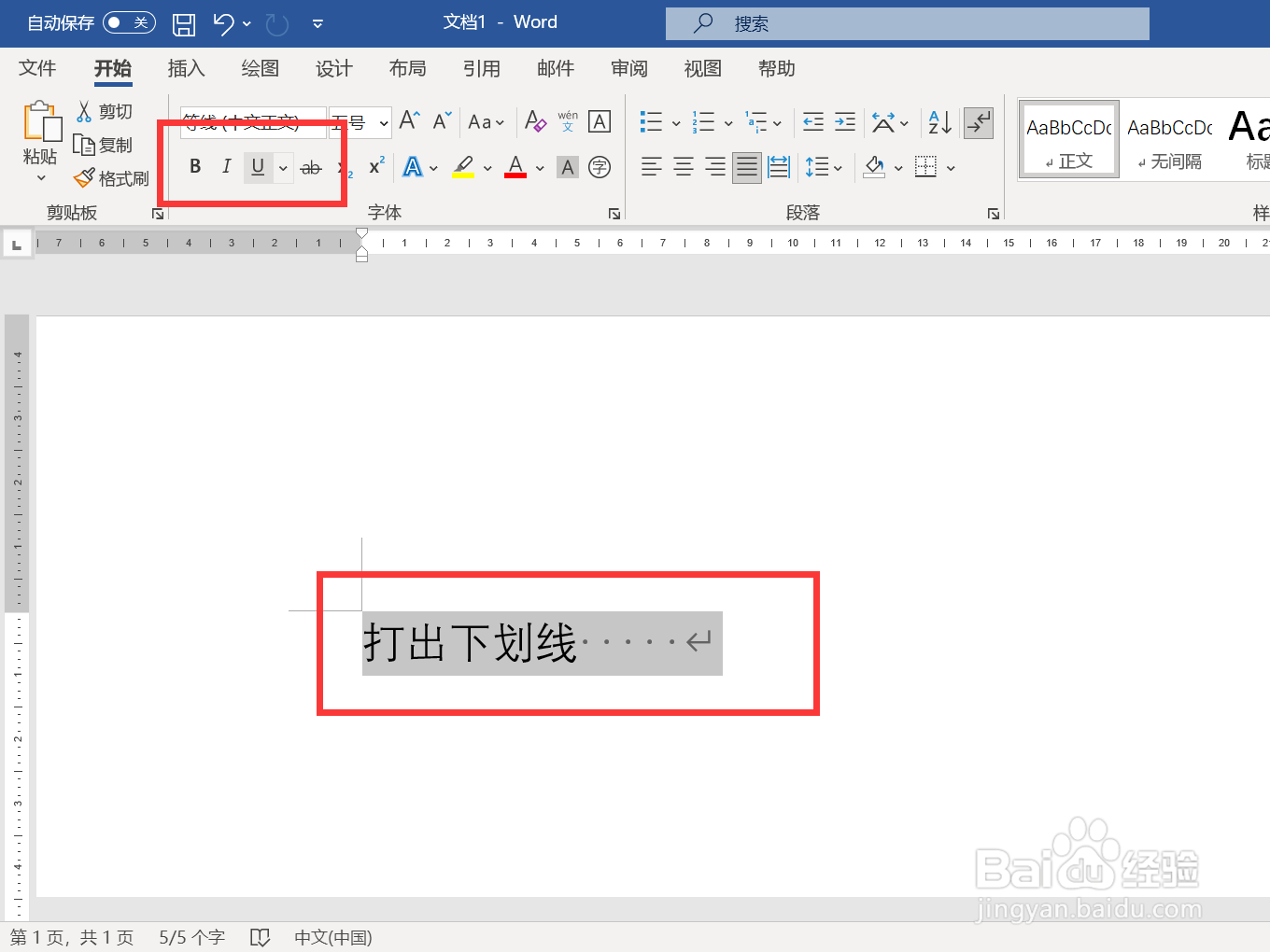Click the font name combo box

[253, 122]
